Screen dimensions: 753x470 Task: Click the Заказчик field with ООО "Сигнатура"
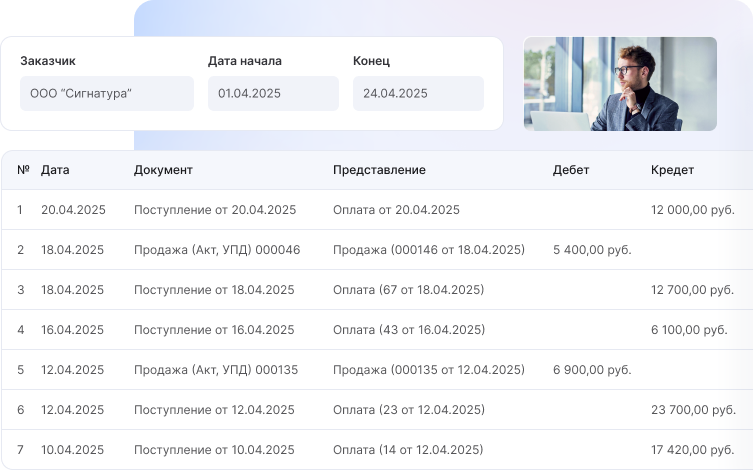pos(106,93)
